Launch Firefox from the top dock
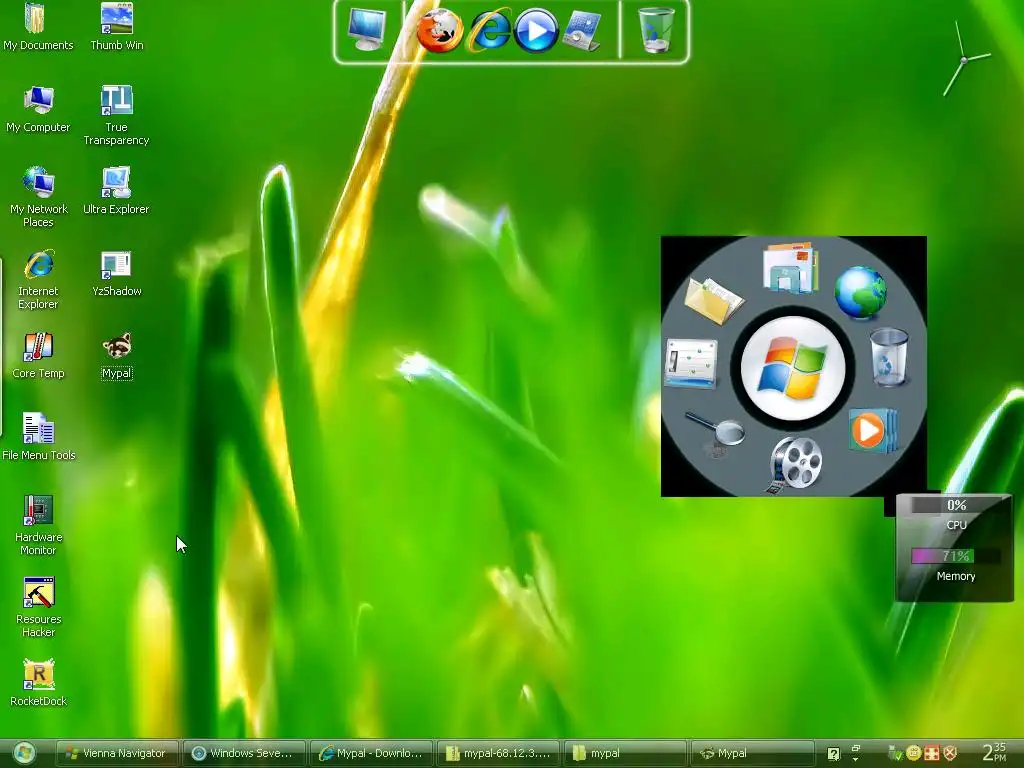Image resolution: width=1024 pixels, height=768 pixels. pyautogui.click(x=440, y=30)
